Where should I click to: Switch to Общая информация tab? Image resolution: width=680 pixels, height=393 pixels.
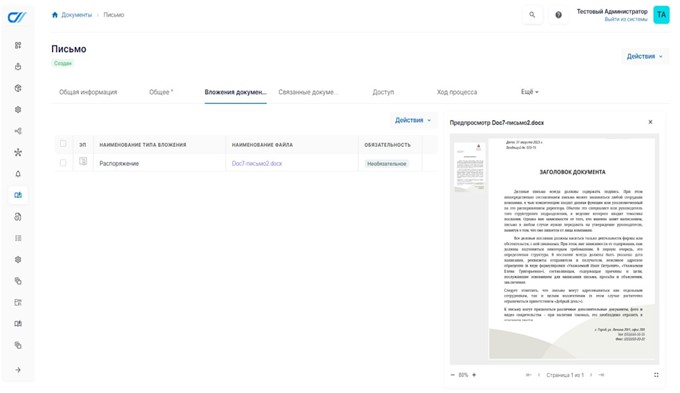pyautogui.click(x=88, y=92)
